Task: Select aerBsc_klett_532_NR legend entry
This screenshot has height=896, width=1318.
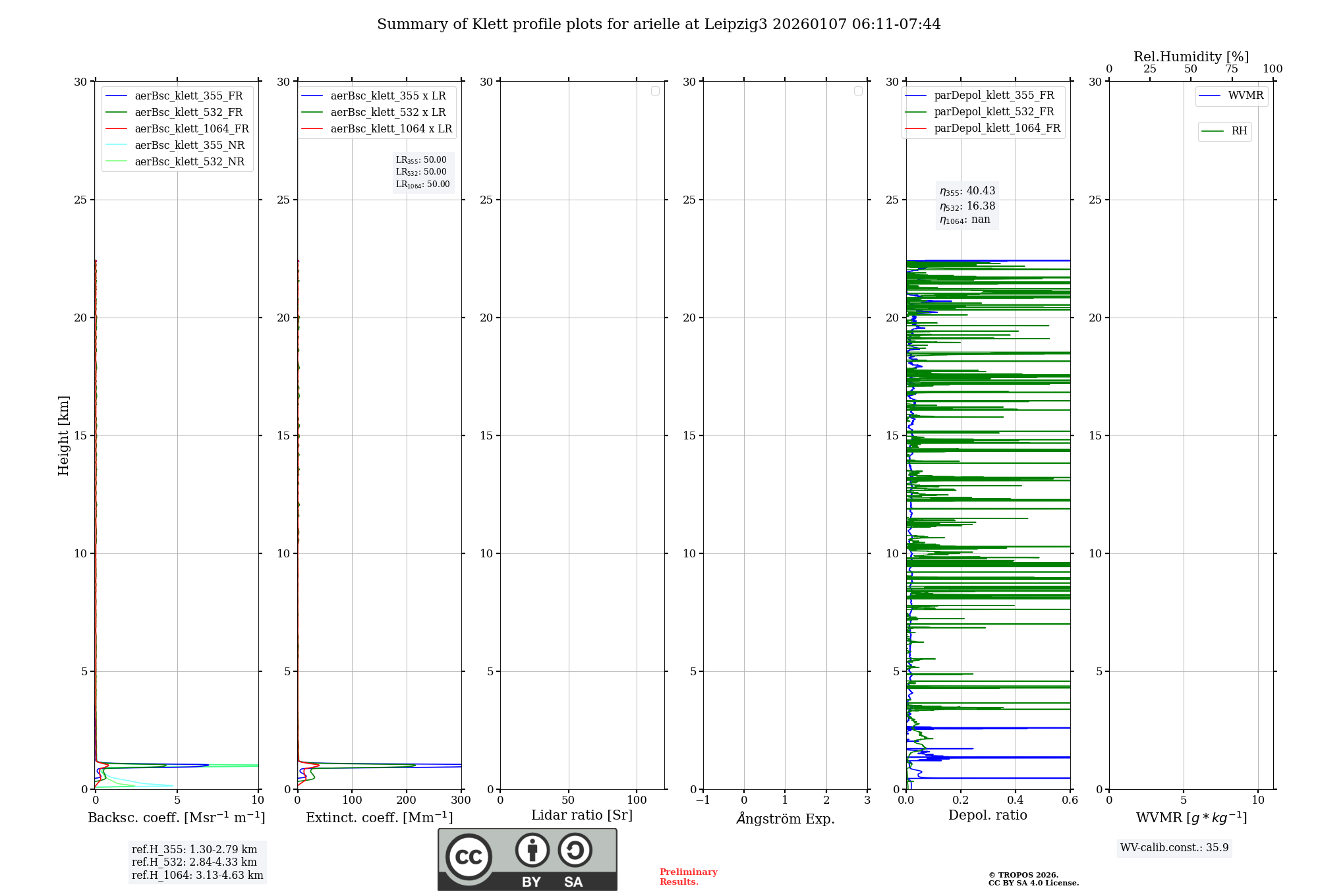Action: (x=189, y=162)
